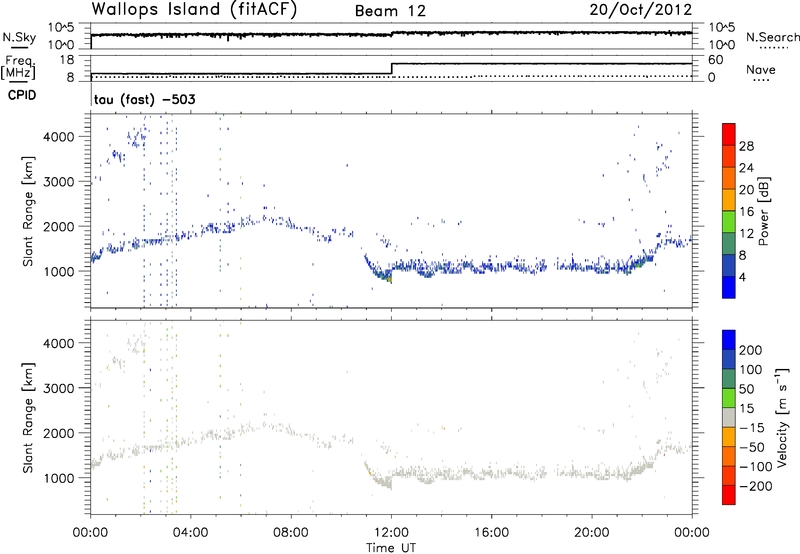Click the blue bottom of power colorbar
This screenshot has width=800, height=554.
(729, 287)
